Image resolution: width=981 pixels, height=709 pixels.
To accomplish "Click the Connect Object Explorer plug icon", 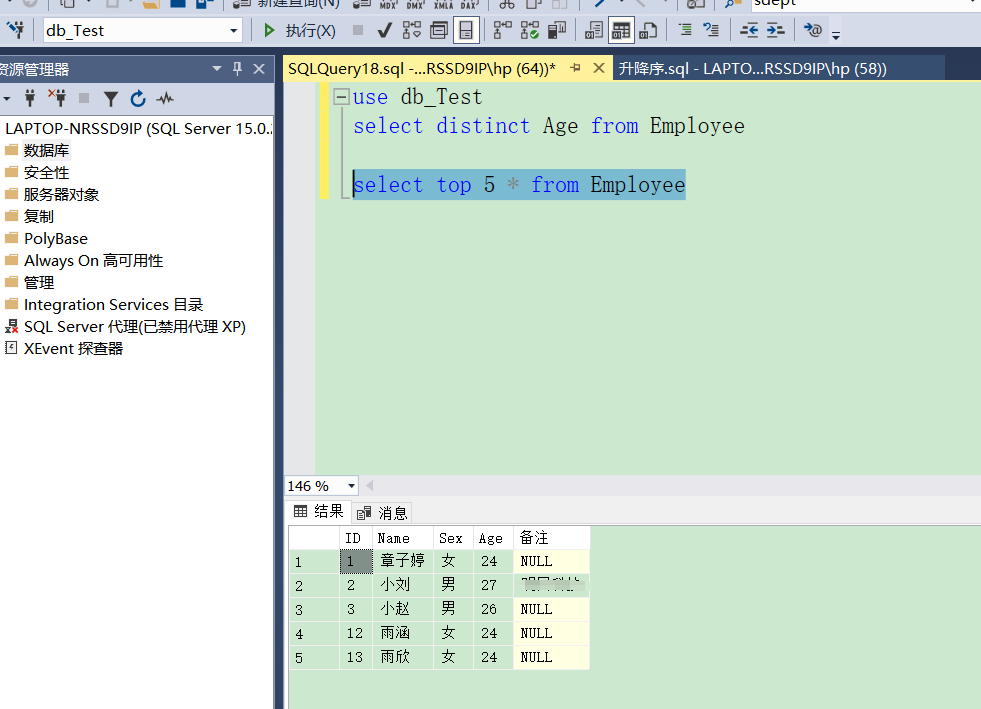I will point(29,98).
